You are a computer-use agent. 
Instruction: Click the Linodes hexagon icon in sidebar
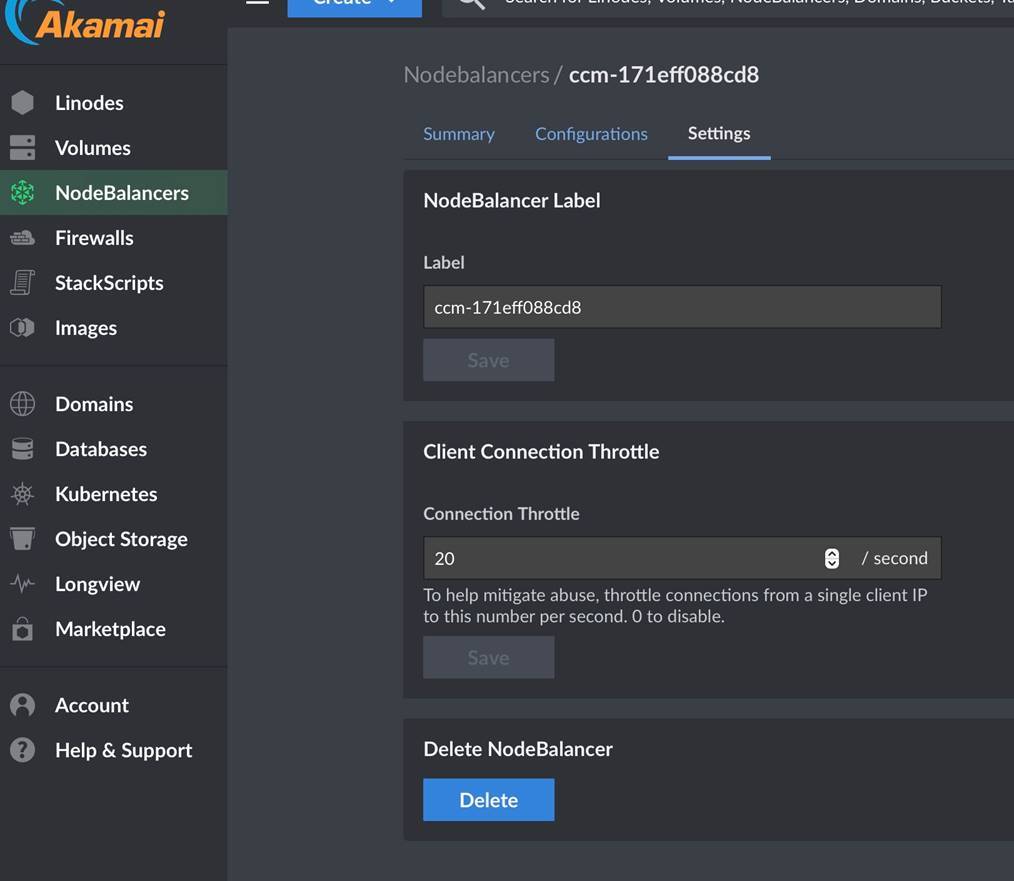coord(22,103)
